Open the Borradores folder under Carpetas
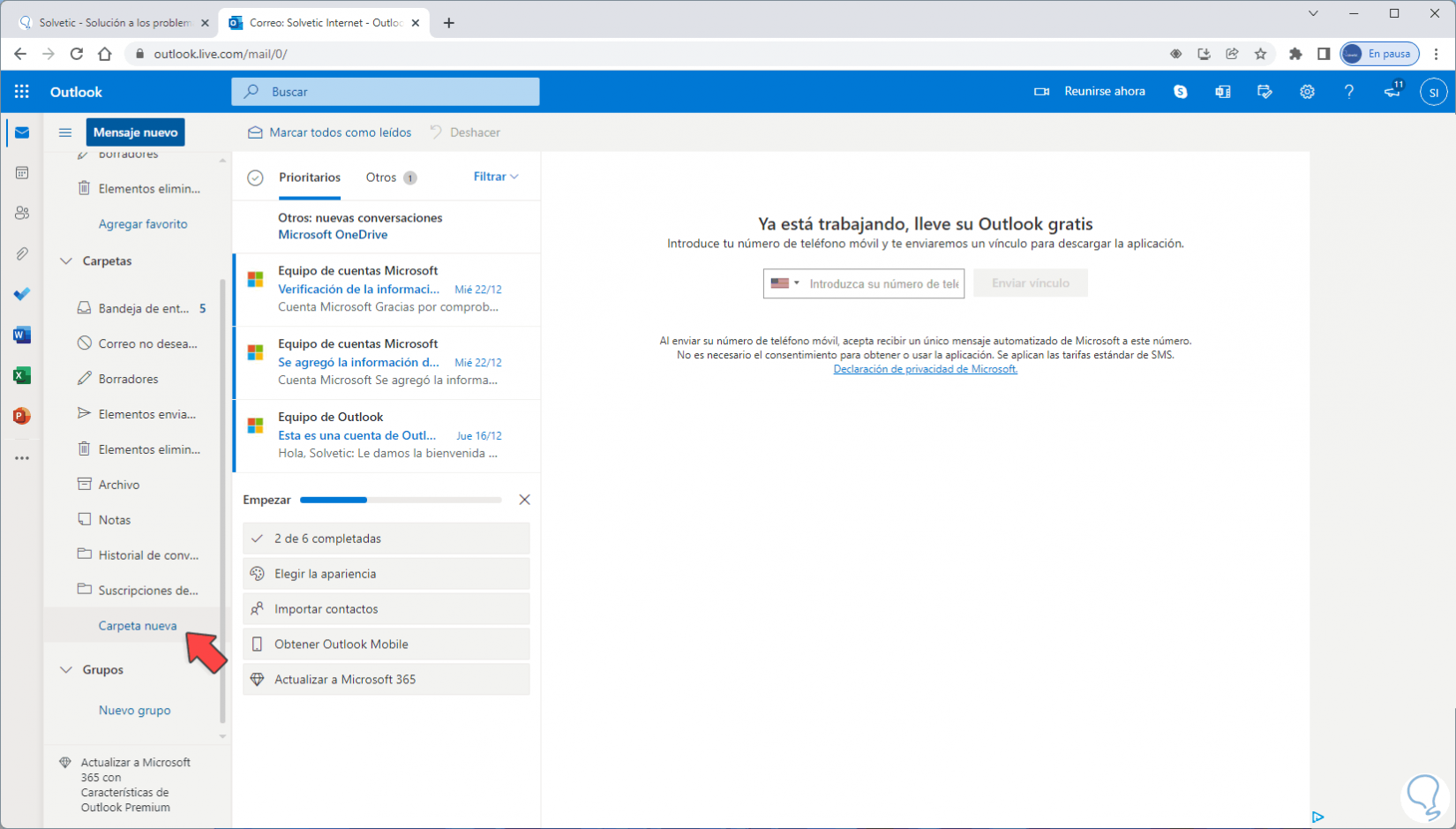This screenshot has height=829, width=1456. coord(137,379)
